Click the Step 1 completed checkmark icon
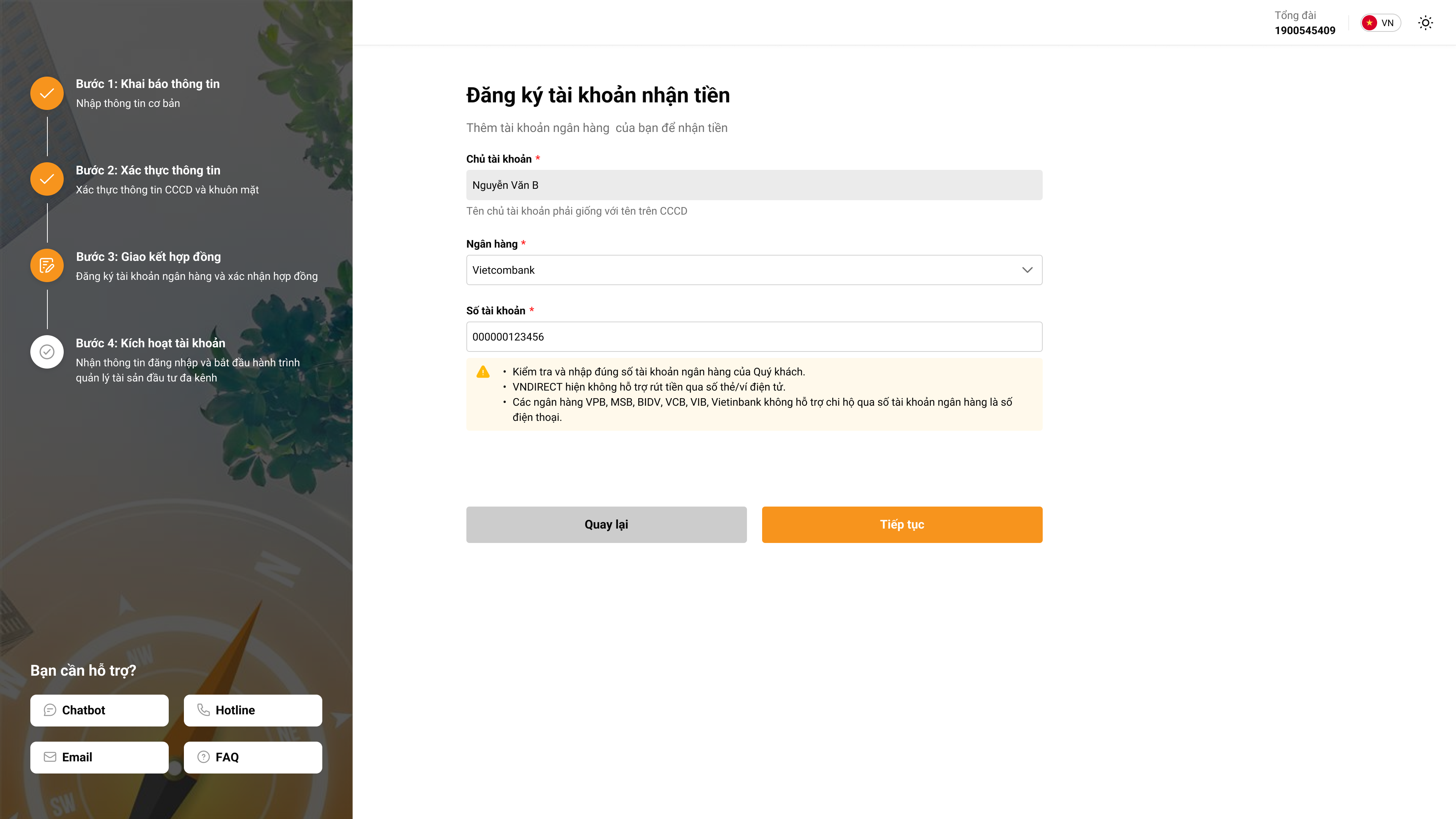This screenshot has height=819, width=1456. point(47,93)
